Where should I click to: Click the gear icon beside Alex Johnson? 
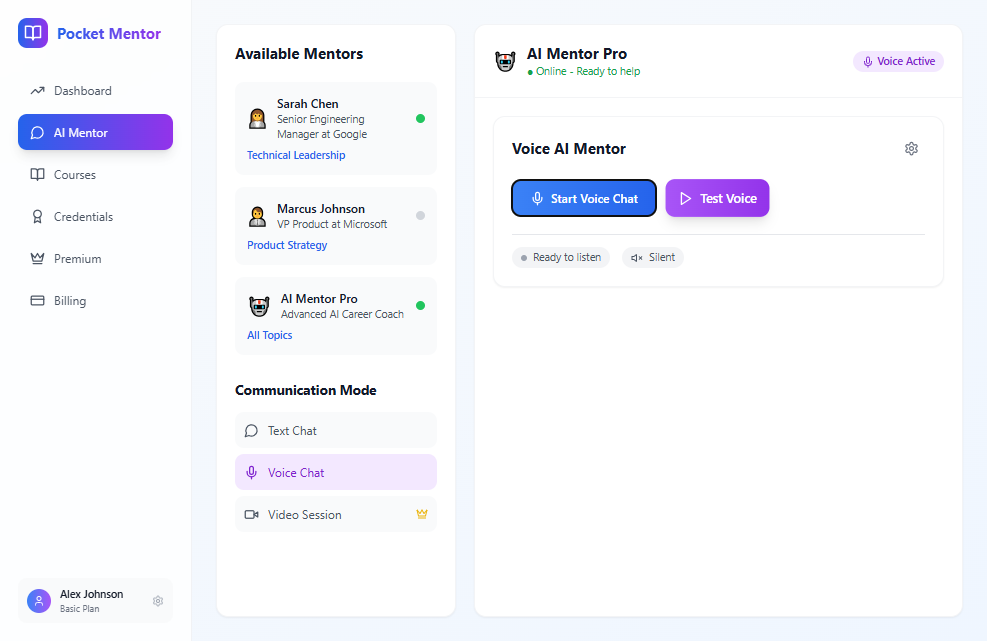tap(158, 601)
